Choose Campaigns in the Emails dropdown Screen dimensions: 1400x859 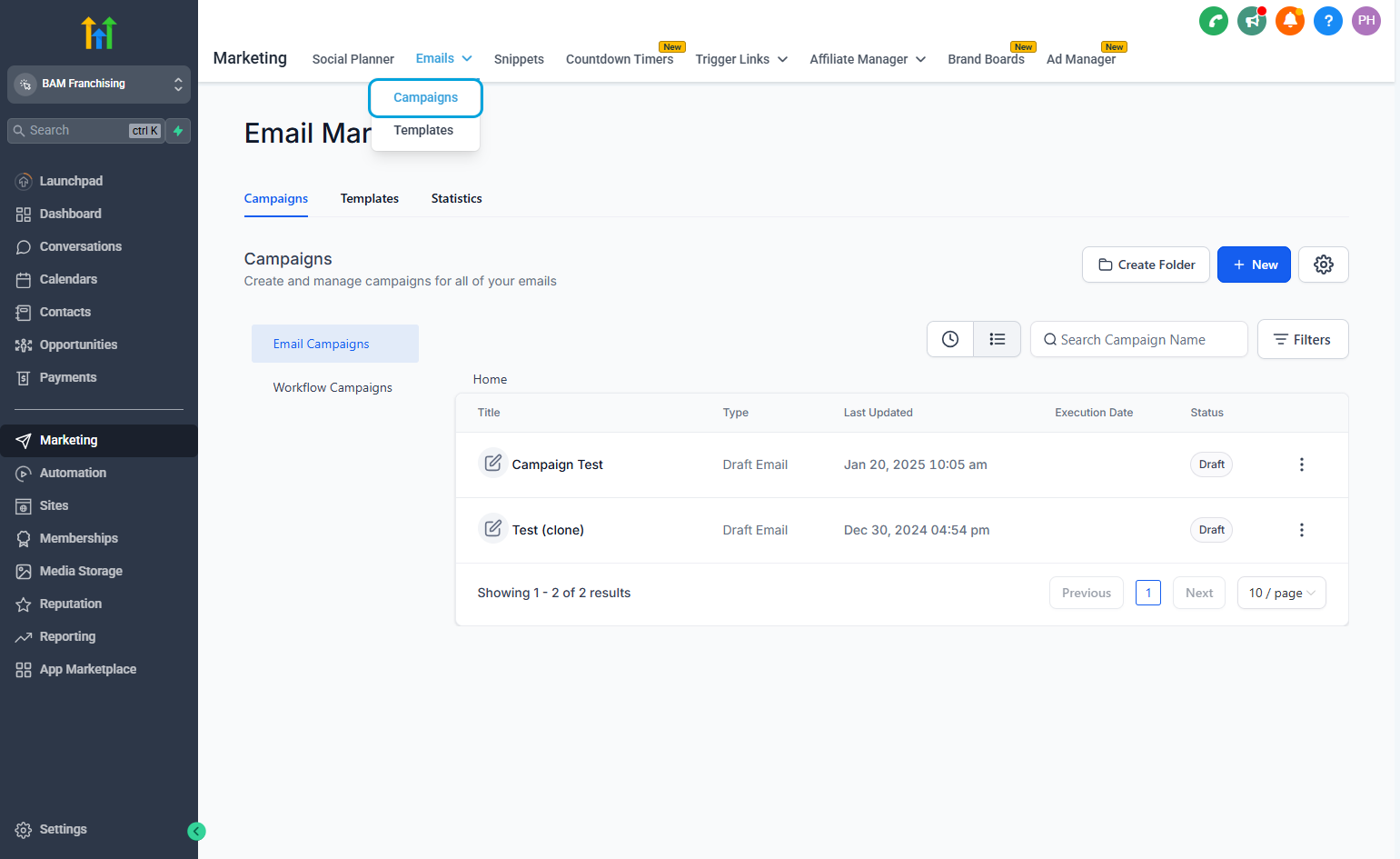425,97
